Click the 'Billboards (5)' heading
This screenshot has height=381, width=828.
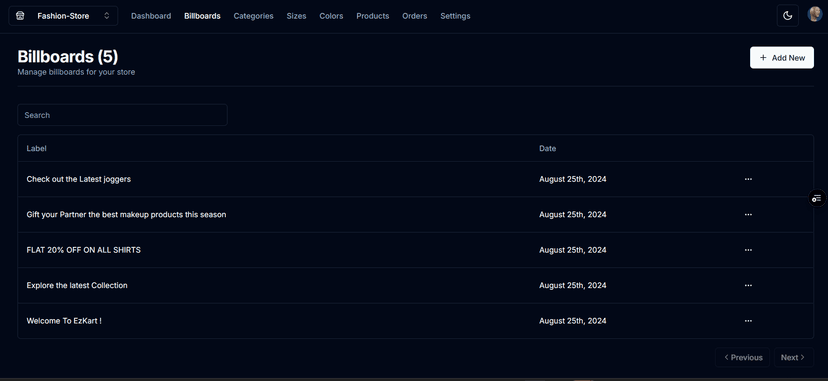click(68, 57)
